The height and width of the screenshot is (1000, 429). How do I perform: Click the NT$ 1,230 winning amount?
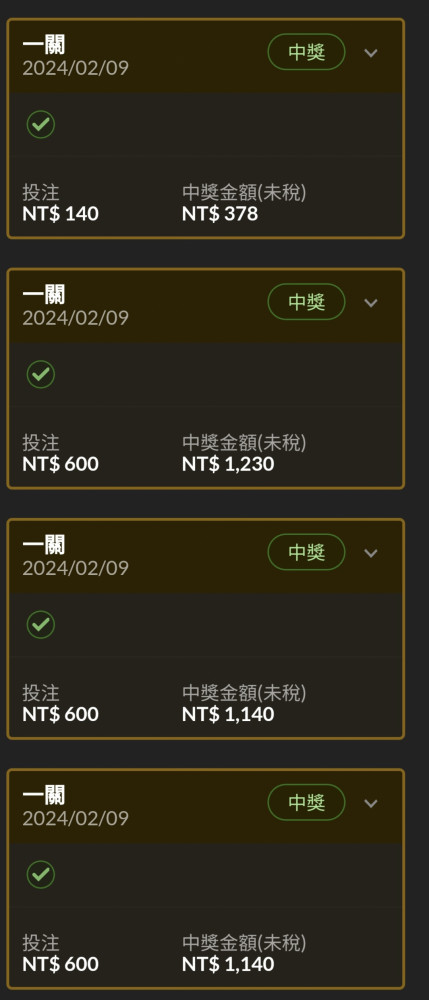[228, 464]
